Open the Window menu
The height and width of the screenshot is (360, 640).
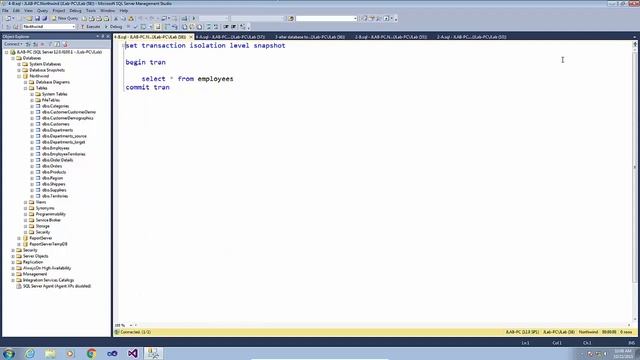[108, 11]
